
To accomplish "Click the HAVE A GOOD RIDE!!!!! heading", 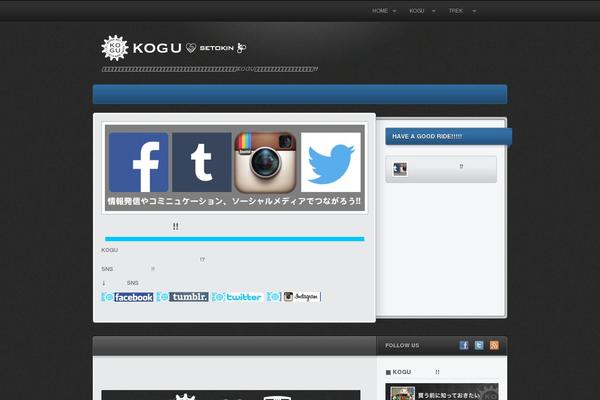I will [x=427, y=136].
